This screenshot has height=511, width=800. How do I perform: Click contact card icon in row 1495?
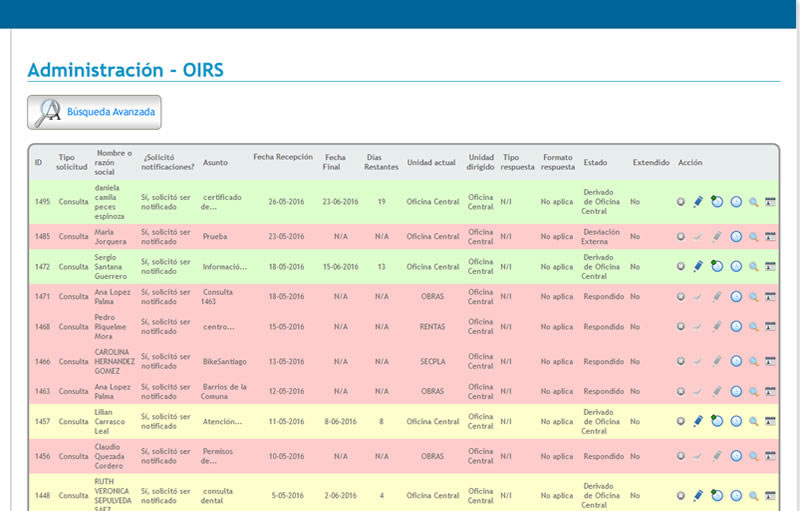tap(770, 202)
